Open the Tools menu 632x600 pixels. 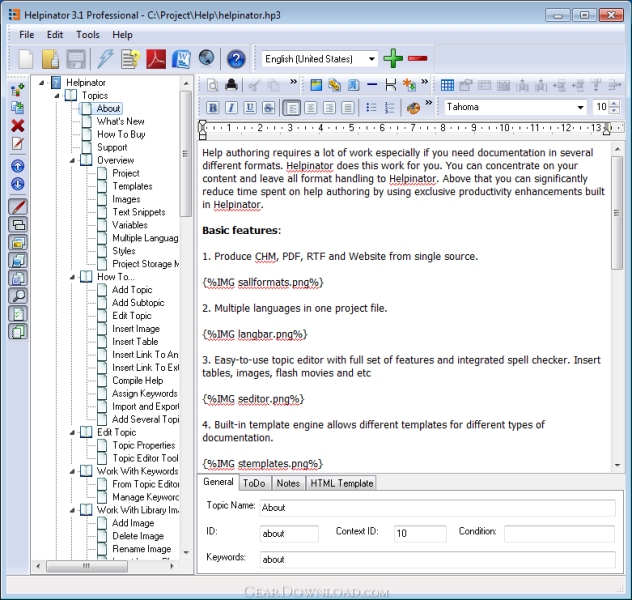coord(88,35)
